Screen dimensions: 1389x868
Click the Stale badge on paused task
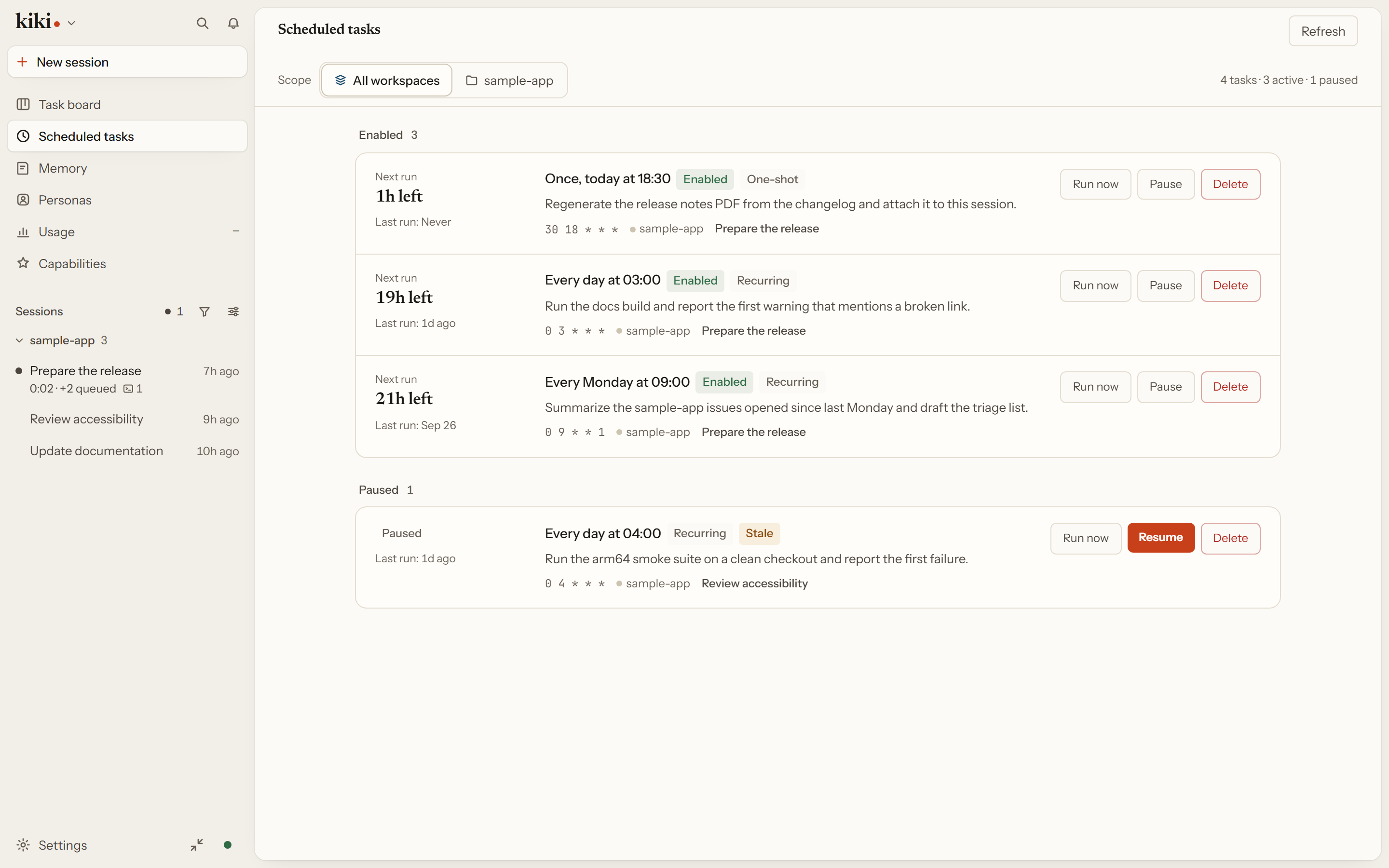click(759, 533)
